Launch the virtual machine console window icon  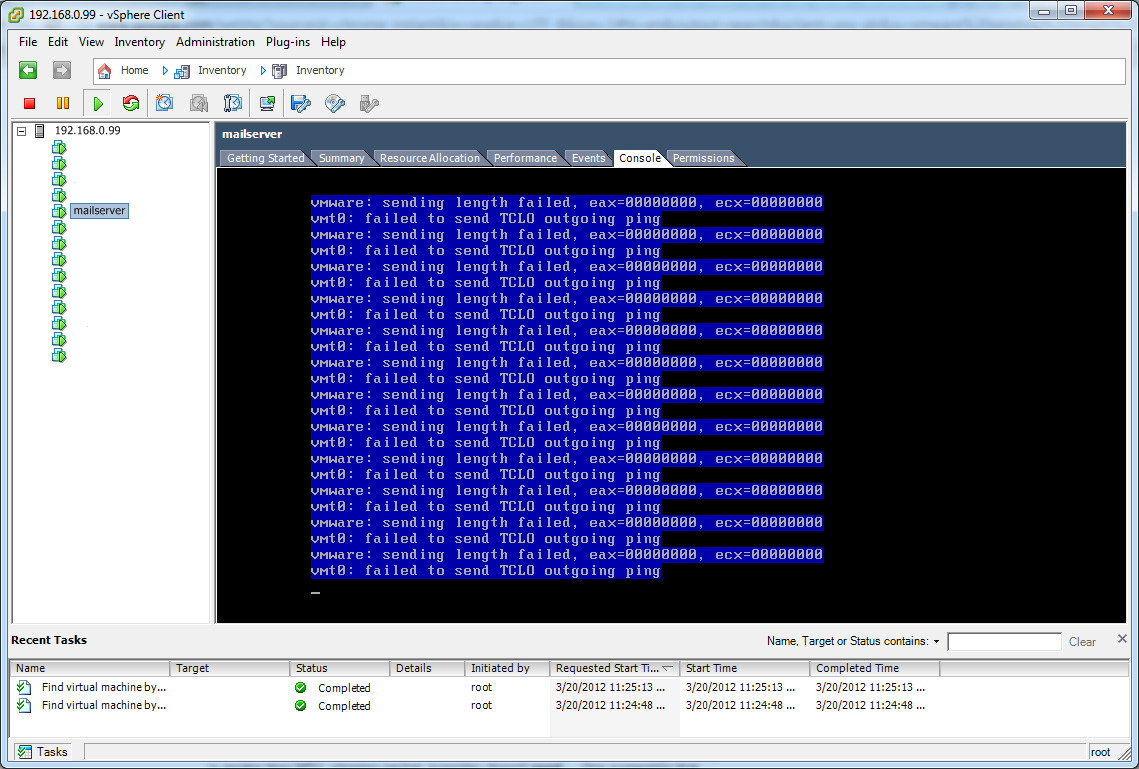click(267, 103)
